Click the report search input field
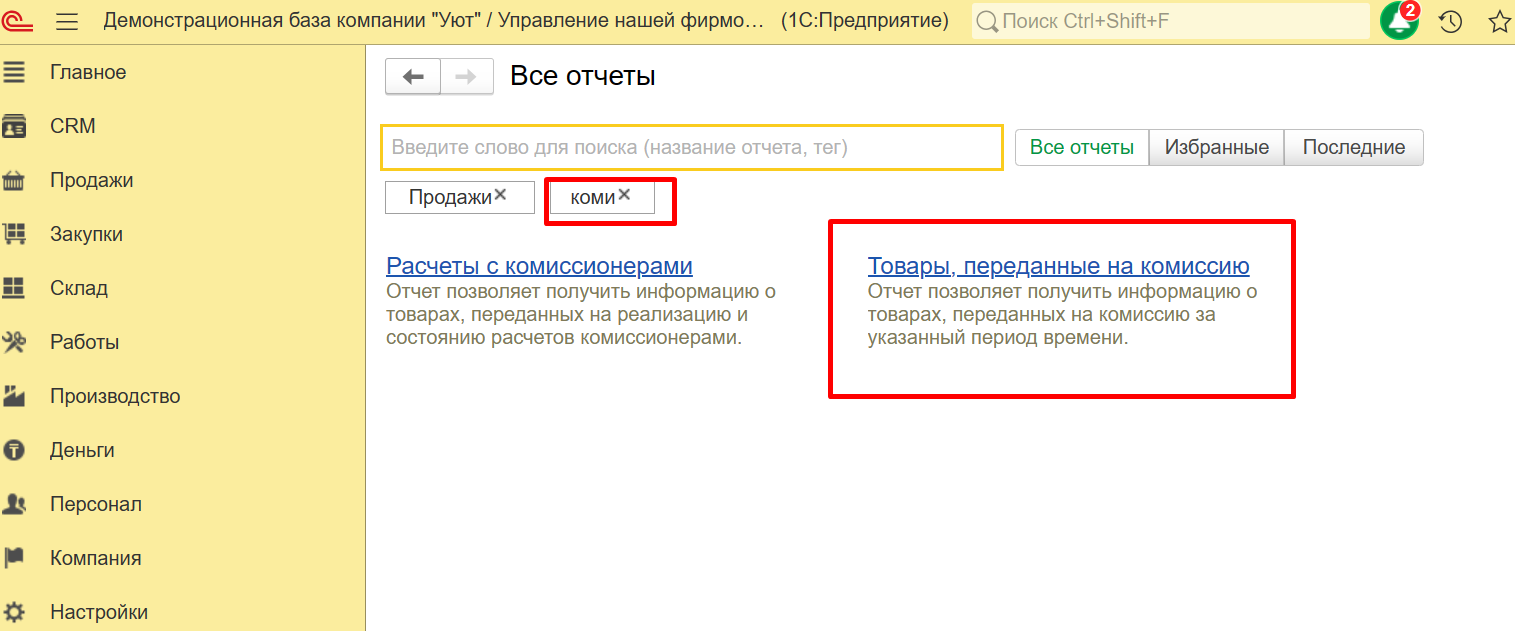 691,147
